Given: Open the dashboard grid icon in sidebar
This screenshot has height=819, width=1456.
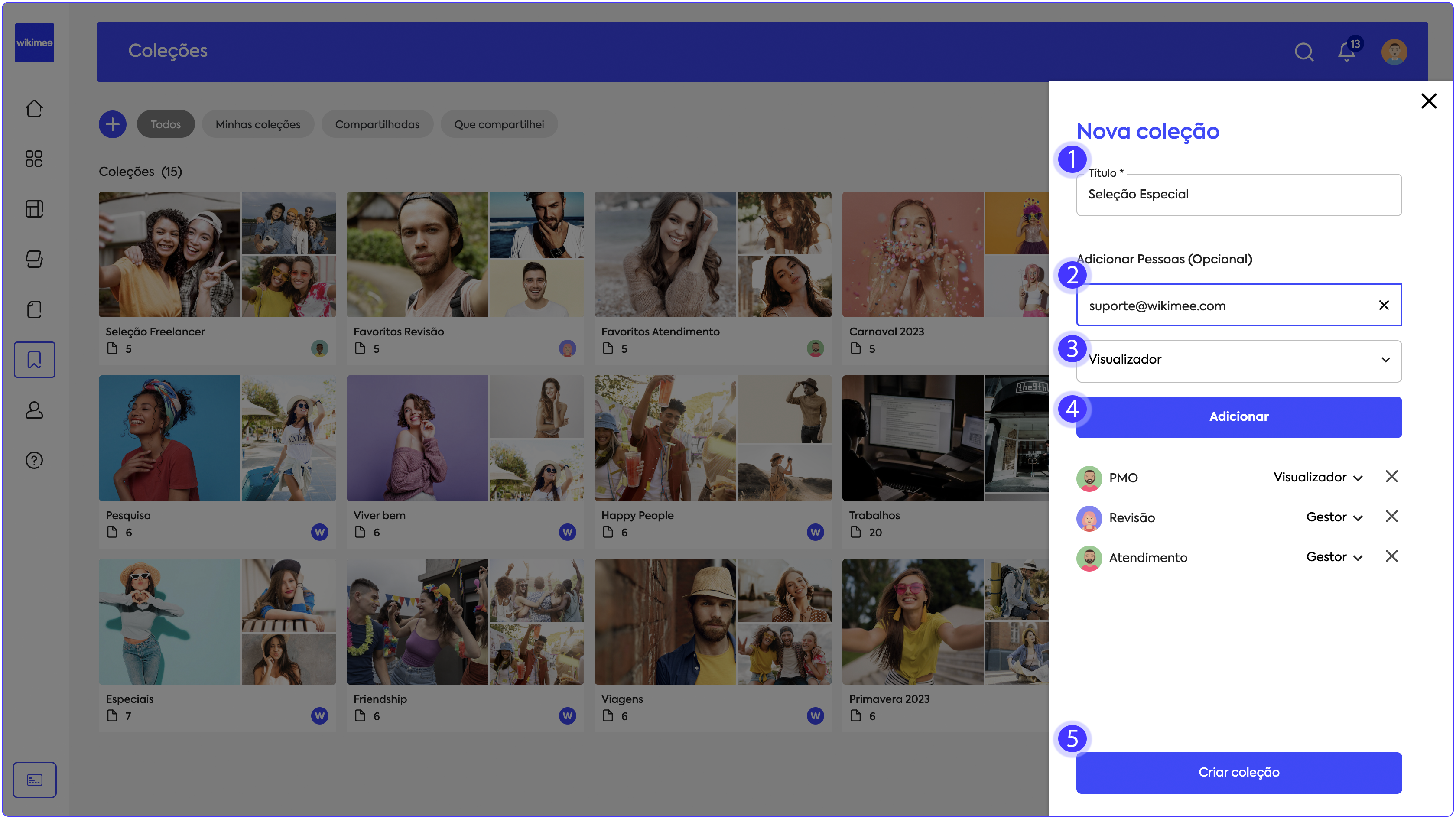Looking at the screenshot, I should point(34,159).
